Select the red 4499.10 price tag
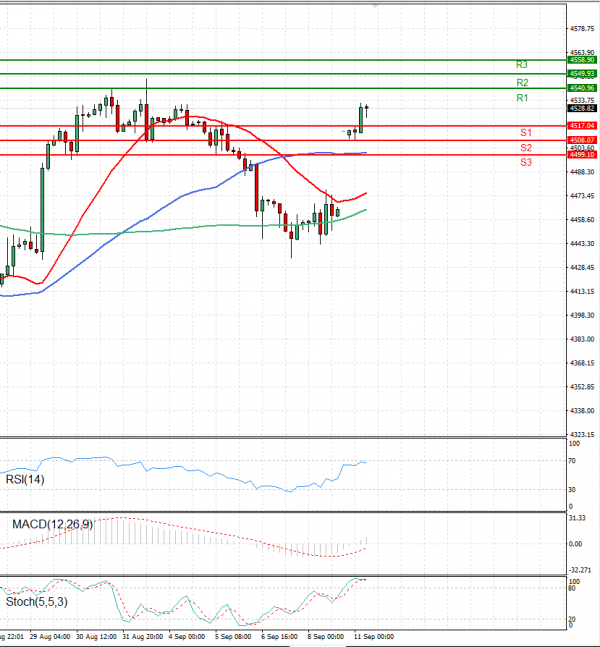This screenshot has height=647, width=600. [582, 155]
